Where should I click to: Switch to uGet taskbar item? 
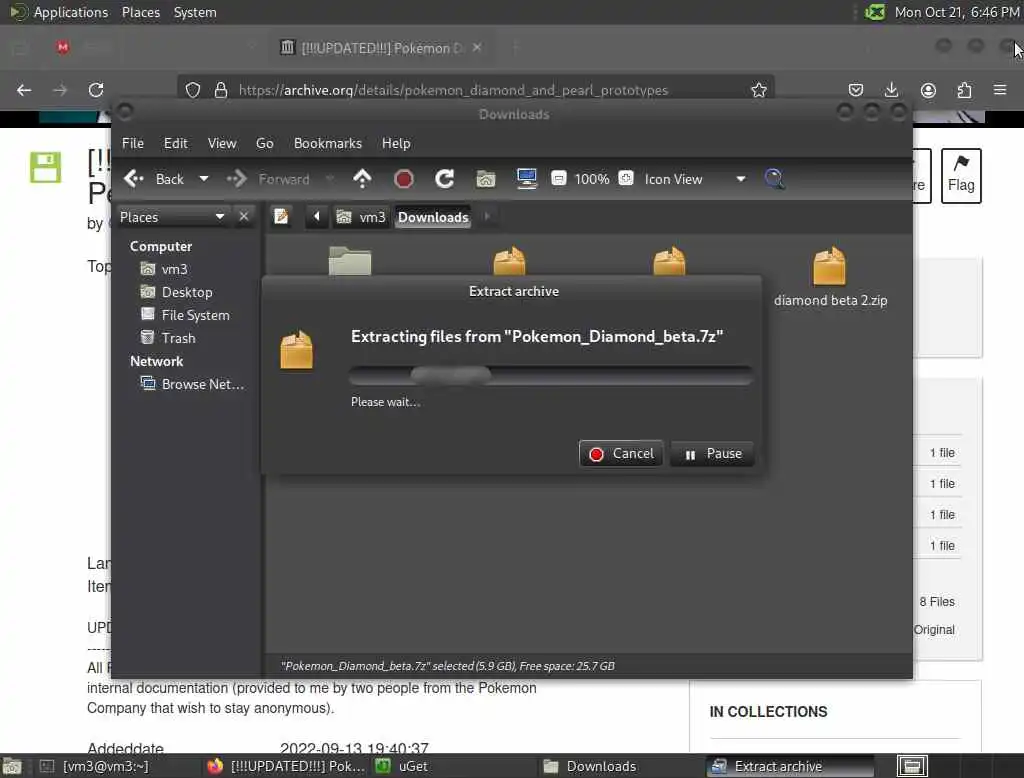click(402, 766)
